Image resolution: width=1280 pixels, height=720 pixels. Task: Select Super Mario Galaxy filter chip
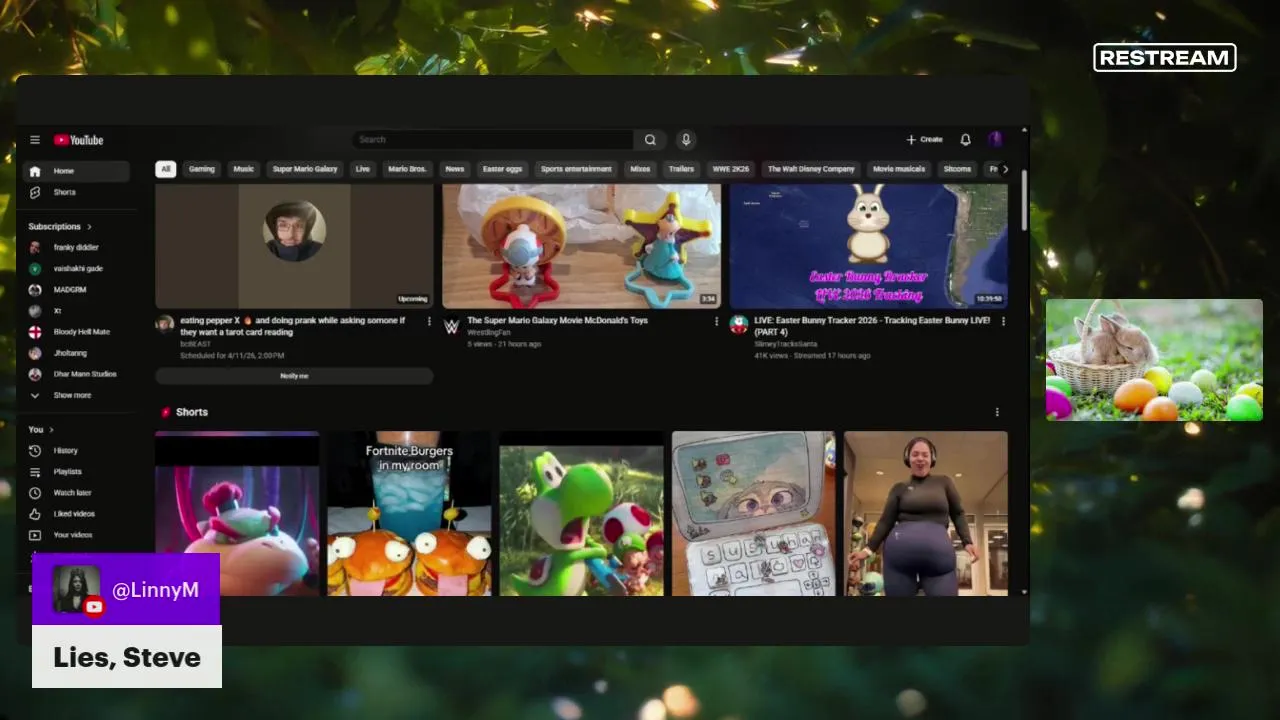(305, 169)
